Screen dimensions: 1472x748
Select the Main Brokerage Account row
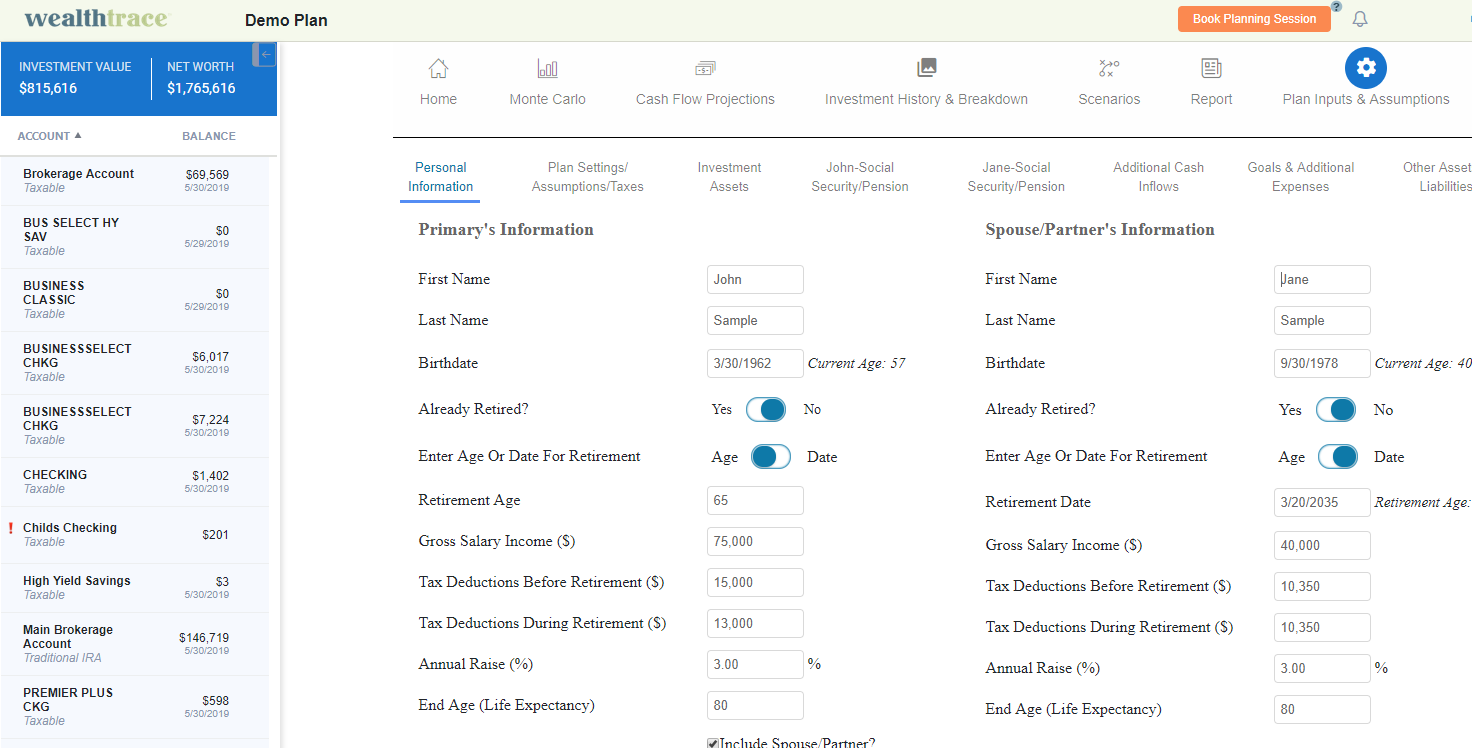[134, 644]
